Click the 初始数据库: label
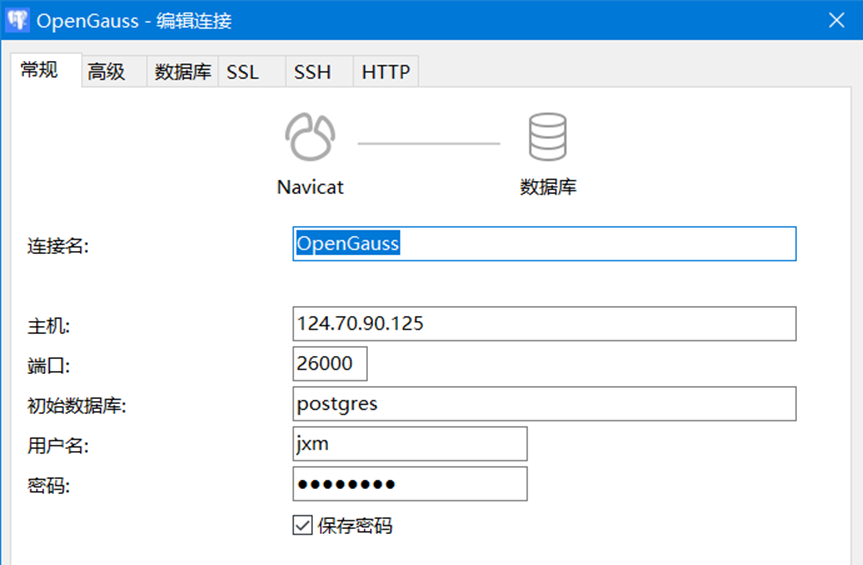863x565 pixels. click(x=77, y=405)
